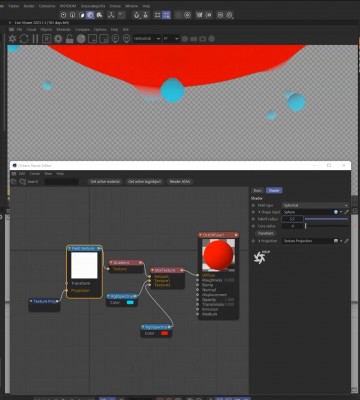Open the Field type Spherical dropdown

point(315,205)
